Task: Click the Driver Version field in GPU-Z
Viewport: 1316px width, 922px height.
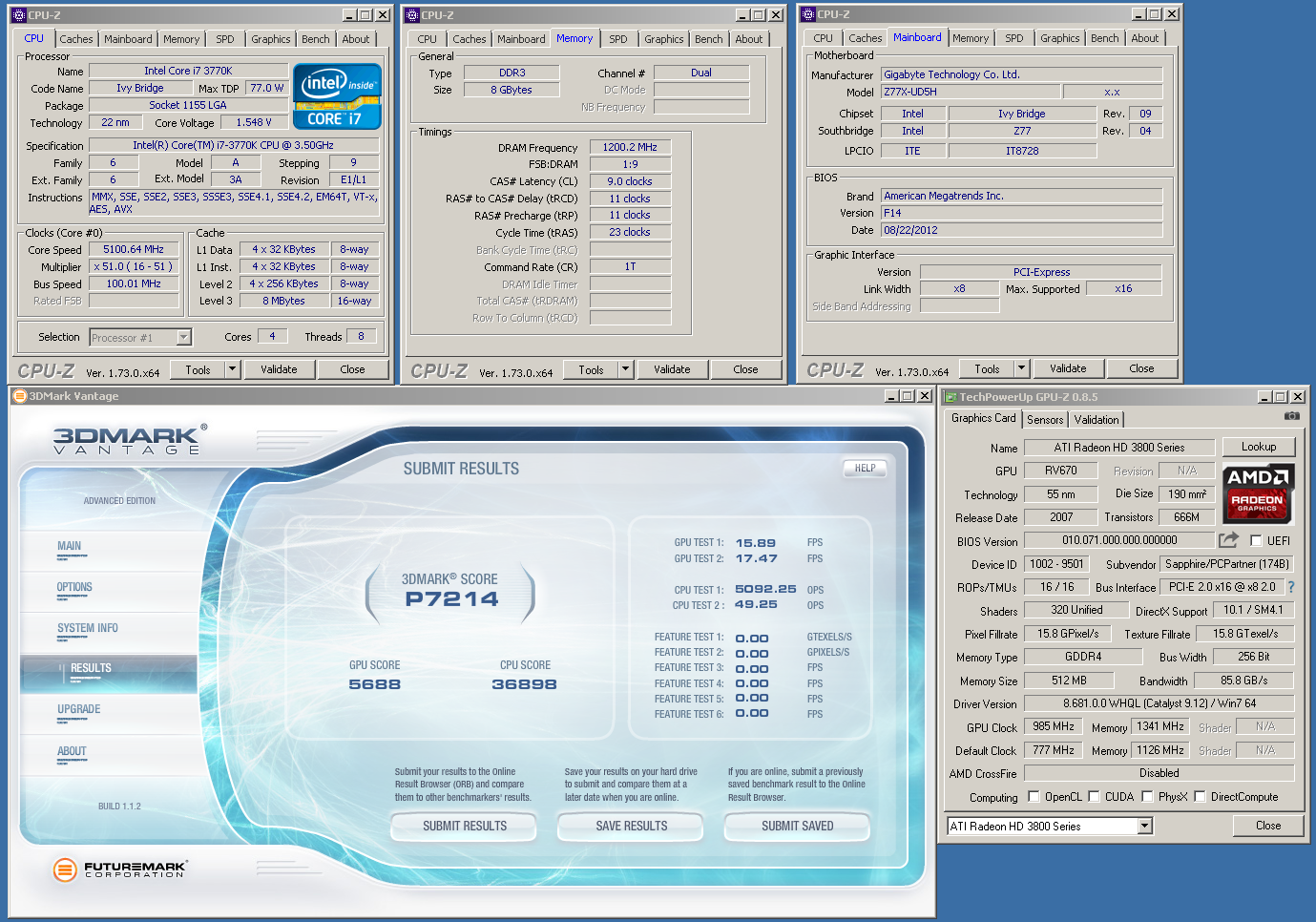Action: [x=1159, y=703]
